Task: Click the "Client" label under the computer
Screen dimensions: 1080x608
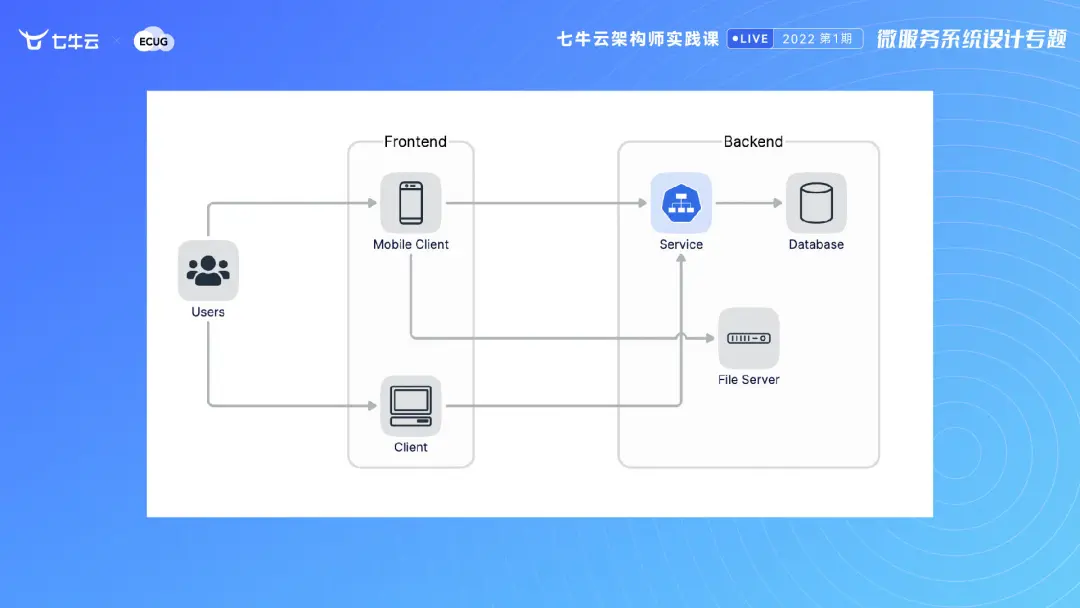Action: pyautogui.click(x=410, y=447)
